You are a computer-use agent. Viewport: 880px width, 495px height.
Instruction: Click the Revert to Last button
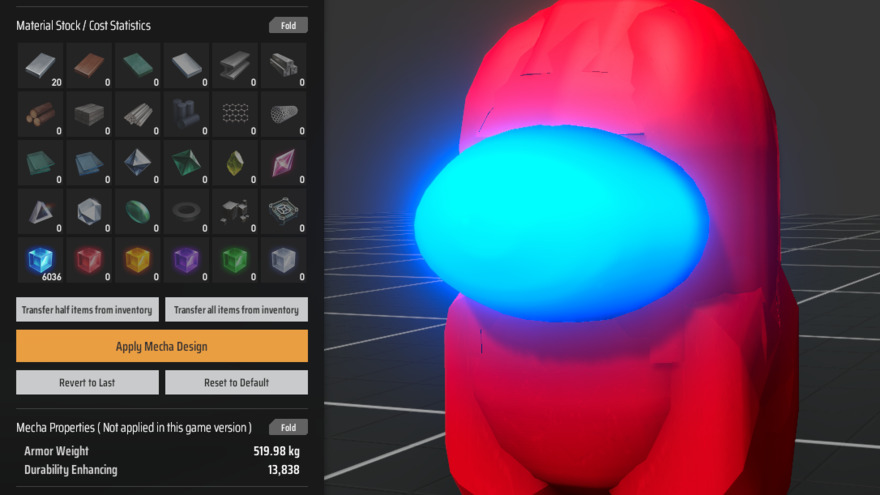pos(87,382)
